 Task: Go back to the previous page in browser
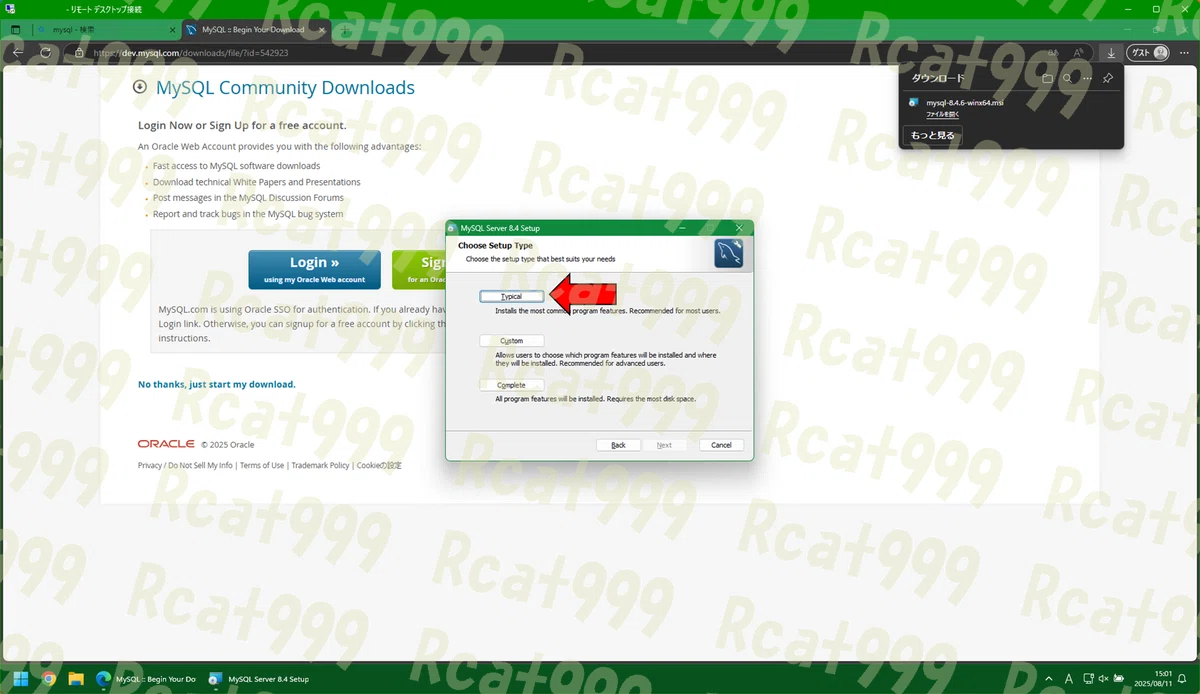pyautogui.click(x=18, y=52)
